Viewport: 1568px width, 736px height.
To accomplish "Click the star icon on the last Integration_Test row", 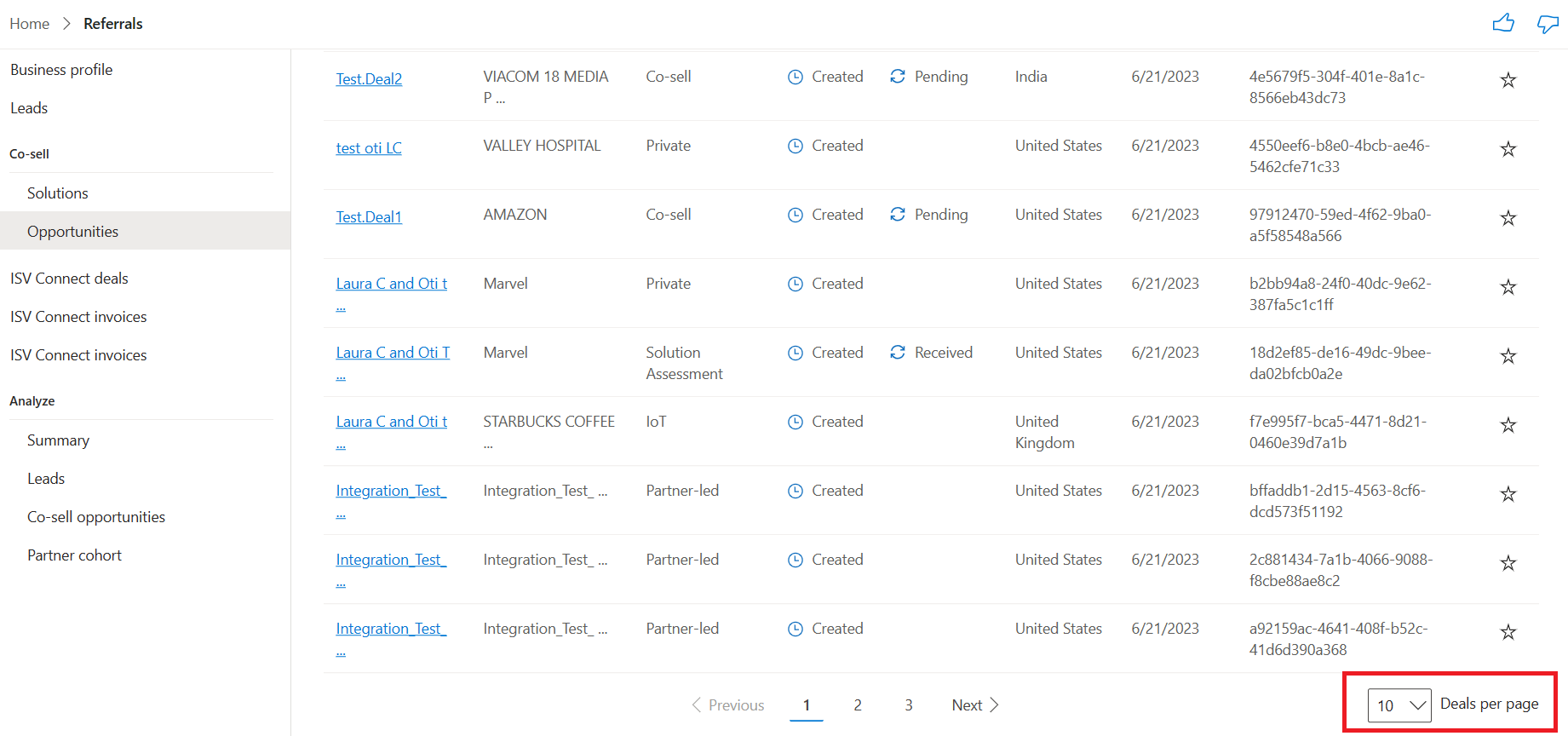I will [x=1508, y=632].
